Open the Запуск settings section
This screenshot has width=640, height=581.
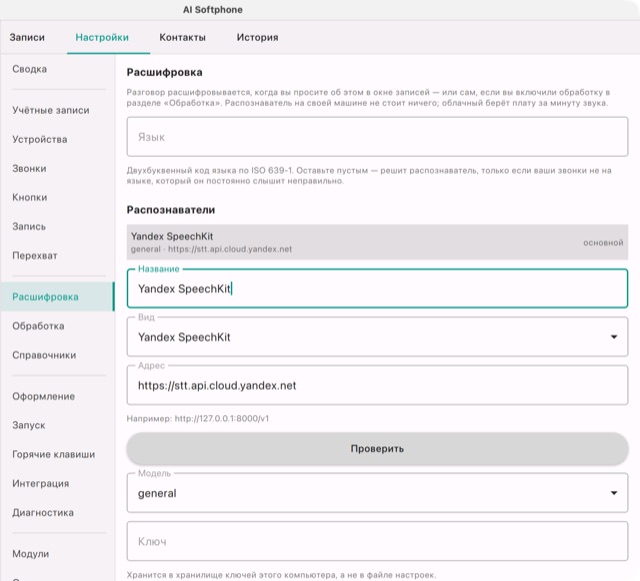[x=57, y=425]
